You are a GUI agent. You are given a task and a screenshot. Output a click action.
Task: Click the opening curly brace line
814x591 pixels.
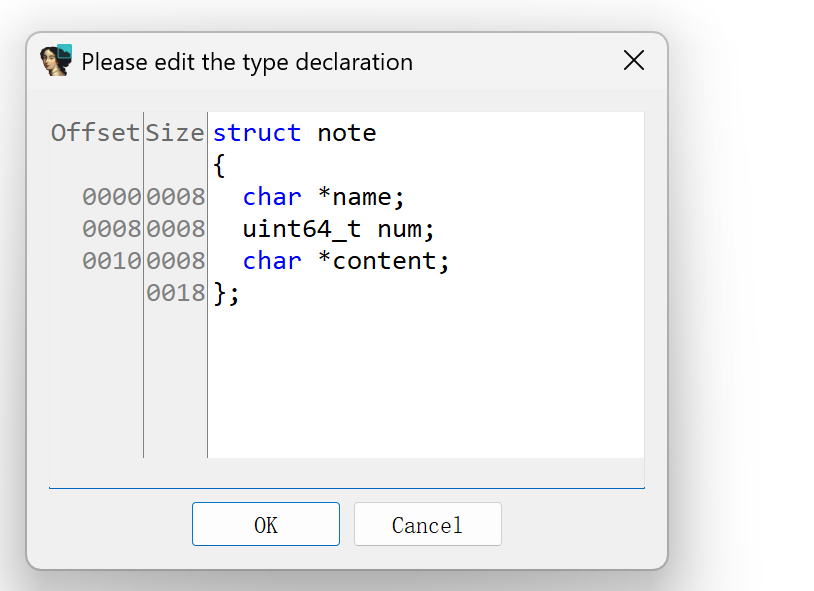(x=220, y=165)
